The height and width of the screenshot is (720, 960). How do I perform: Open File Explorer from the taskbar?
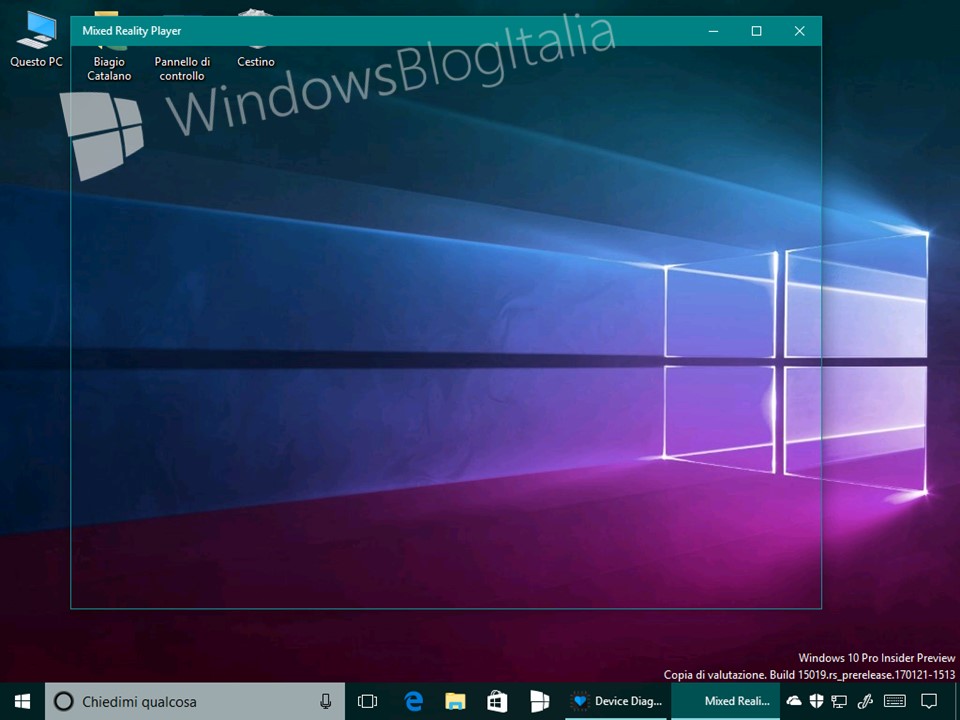[455, 701]
